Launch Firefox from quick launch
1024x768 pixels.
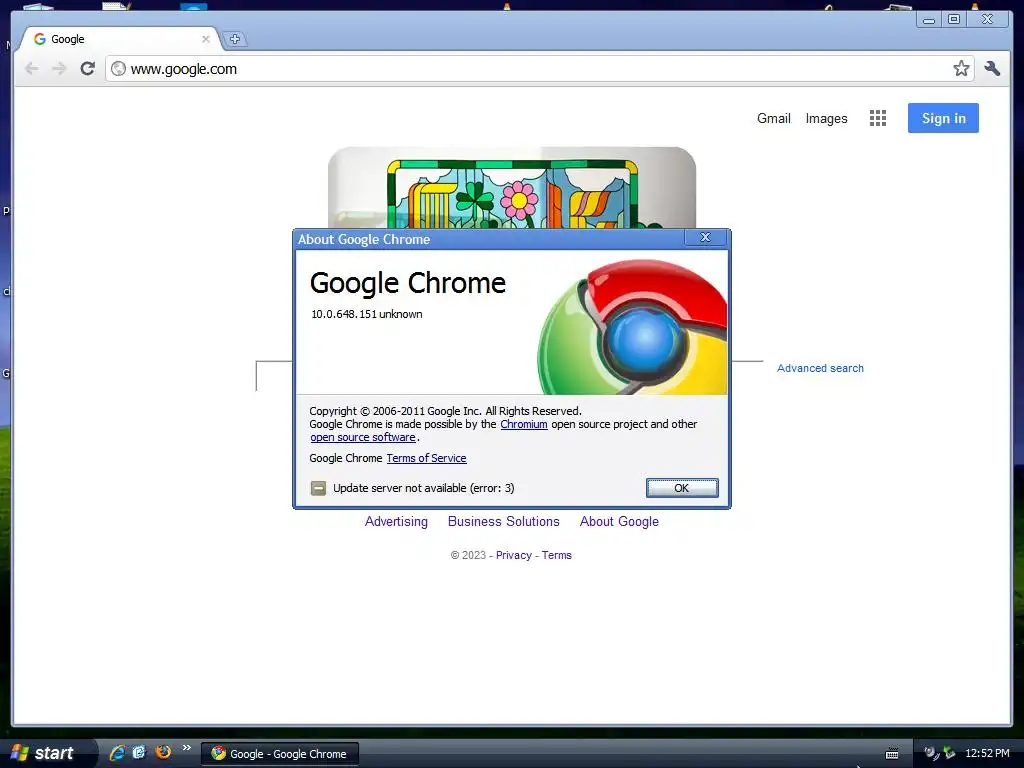[163, 752]
